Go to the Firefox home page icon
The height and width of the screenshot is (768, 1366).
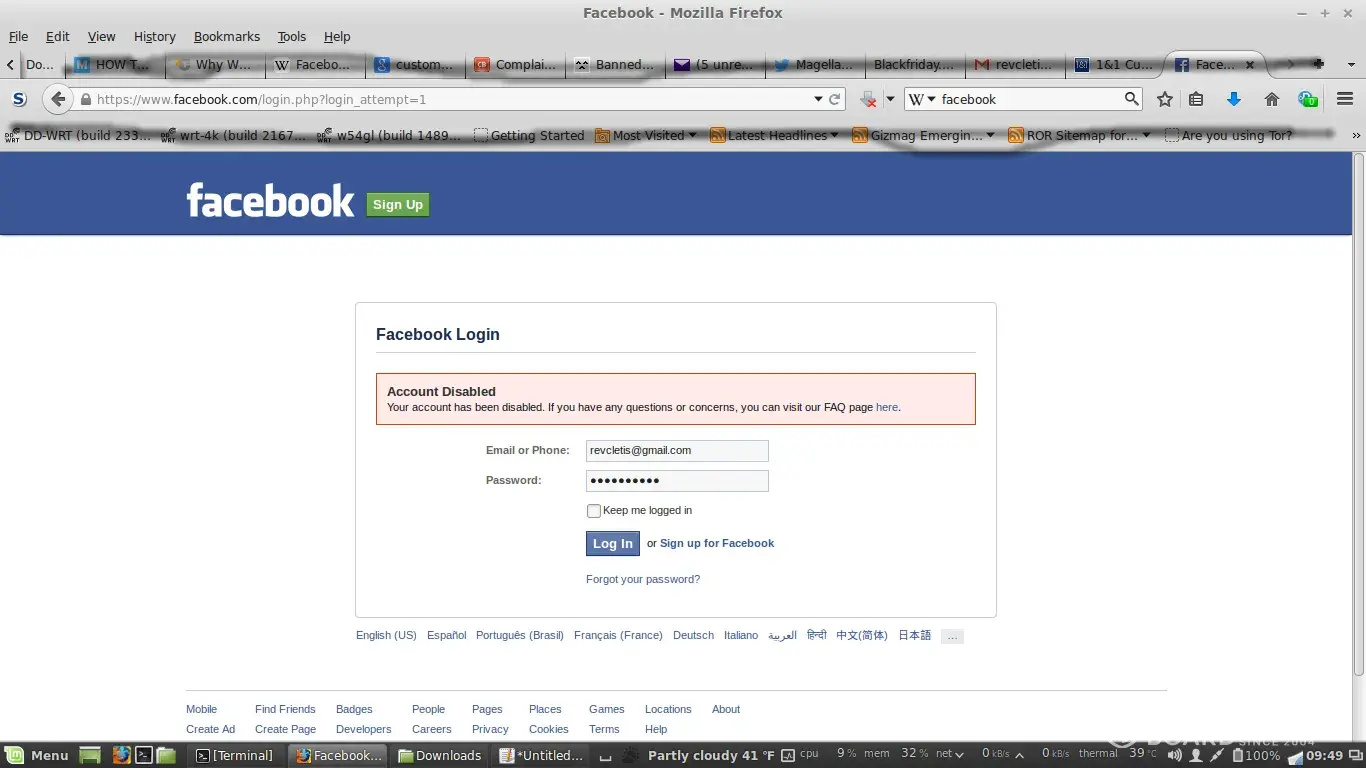point(1272,99)
